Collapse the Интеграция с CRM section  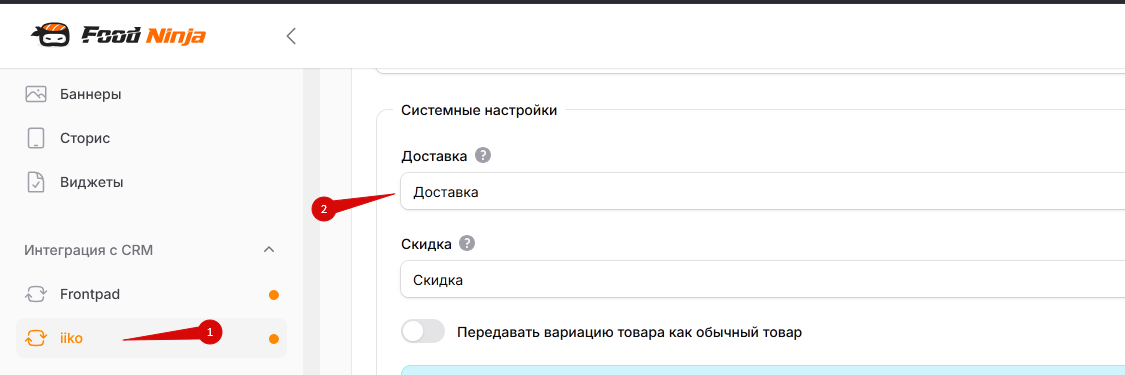[x=269, y=250]
